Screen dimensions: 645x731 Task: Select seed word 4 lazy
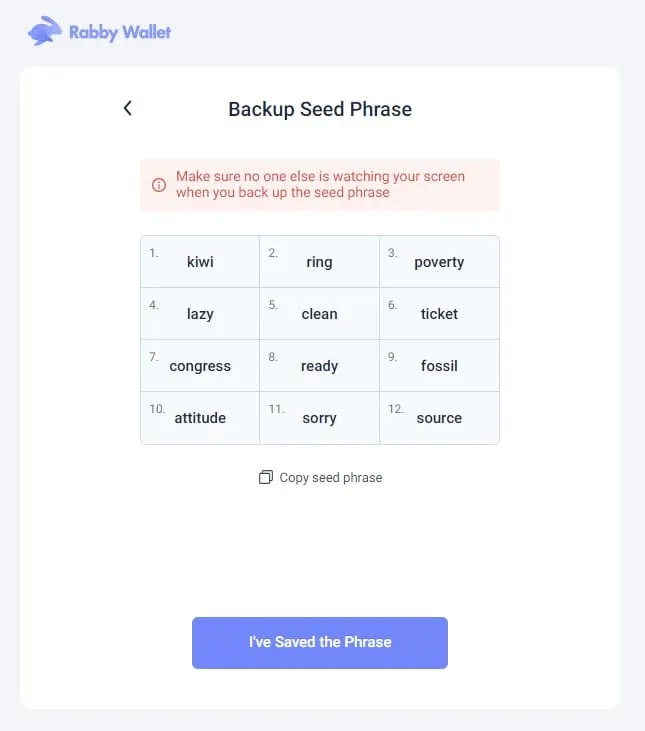200,314
